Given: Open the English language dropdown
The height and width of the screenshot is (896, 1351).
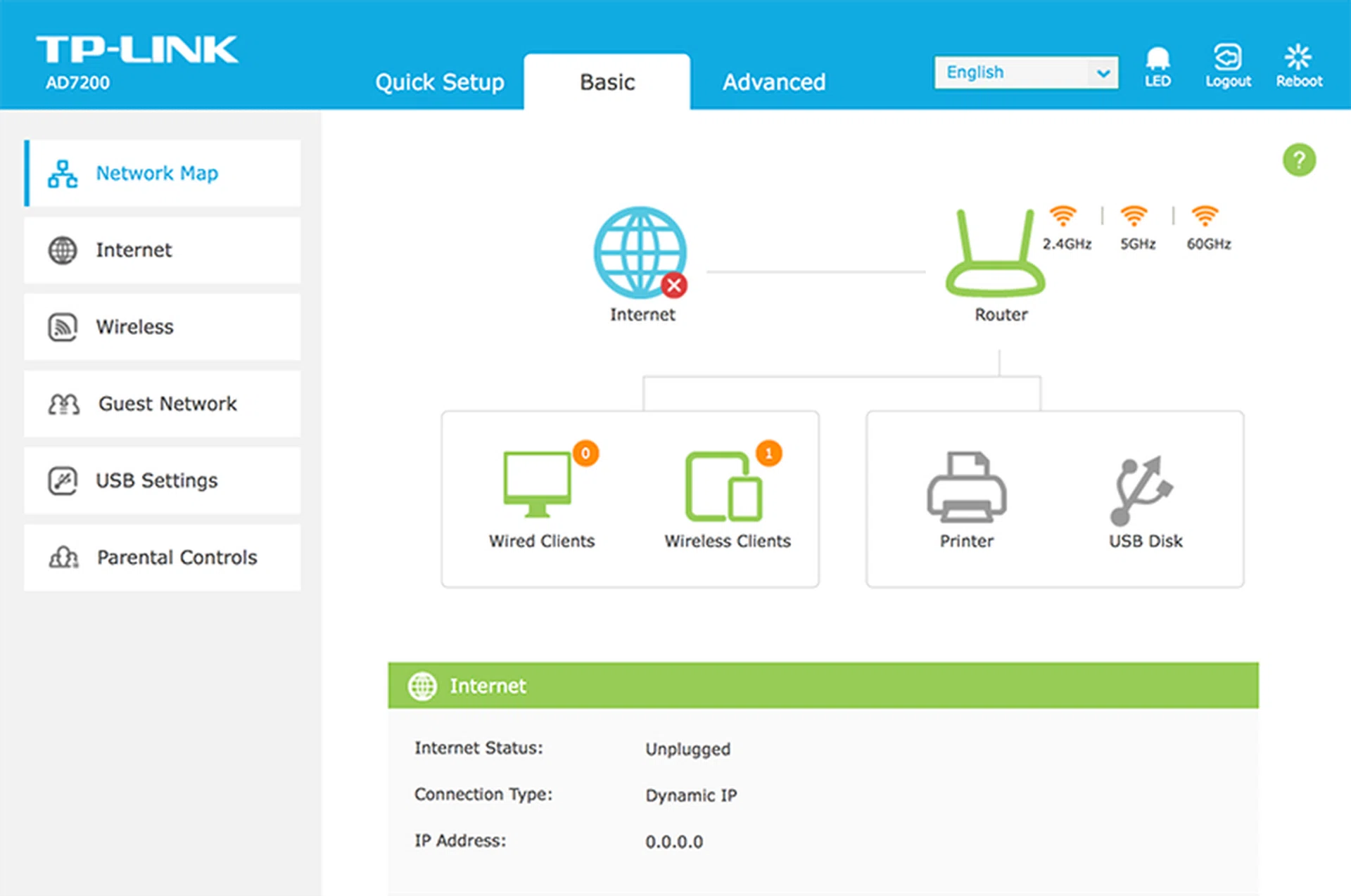Looking at the screenshot, I should [1026, 72].
